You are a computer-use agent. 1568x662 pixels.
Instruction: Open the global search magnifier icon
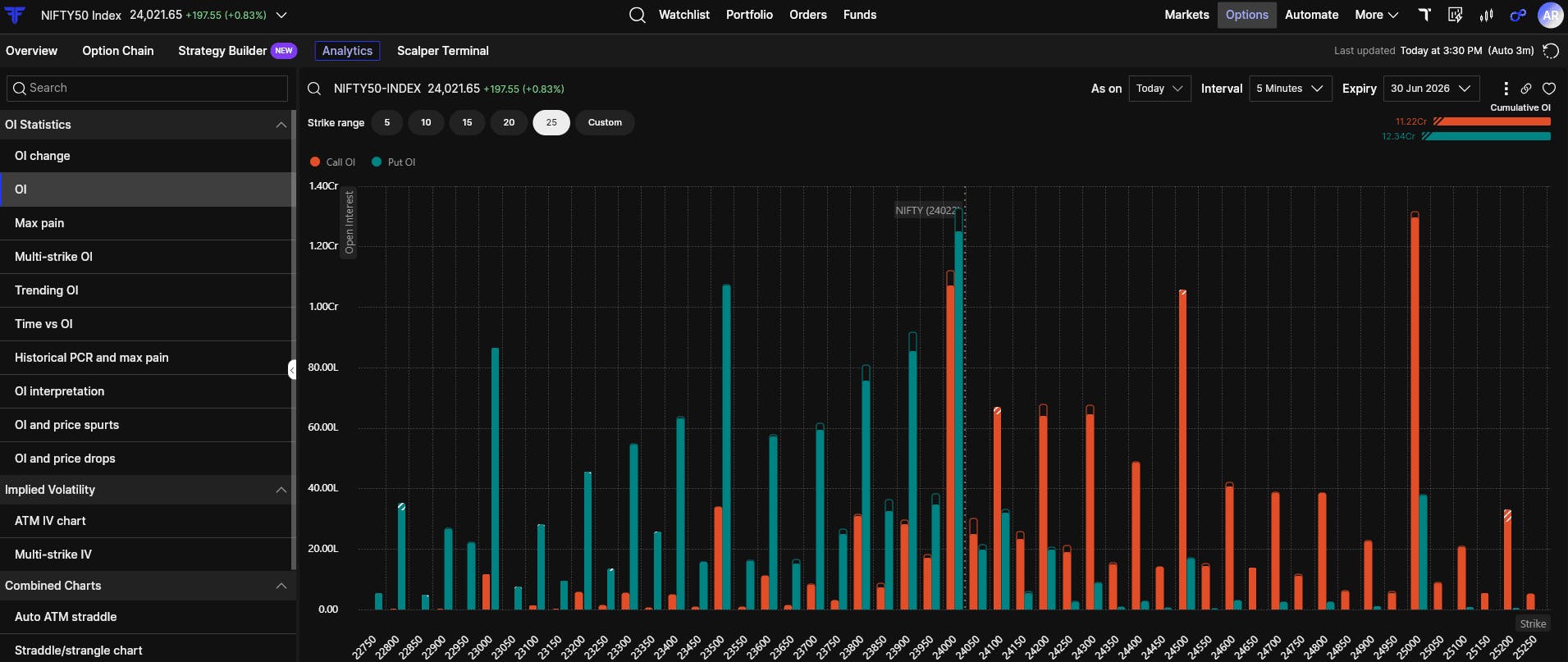(x=637, y=15)
